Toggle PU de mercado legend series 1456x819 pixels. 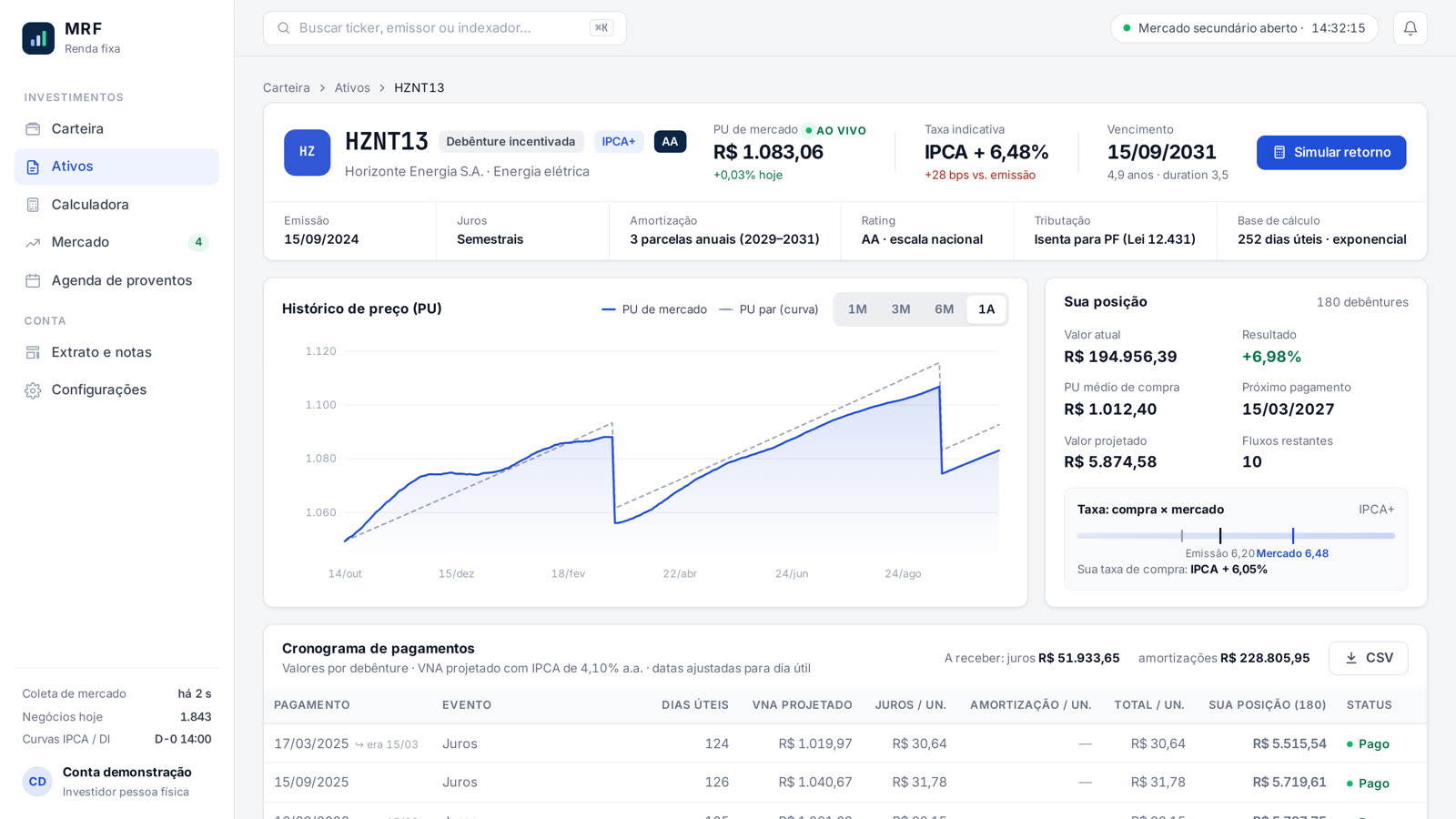(x=654, y=309)
